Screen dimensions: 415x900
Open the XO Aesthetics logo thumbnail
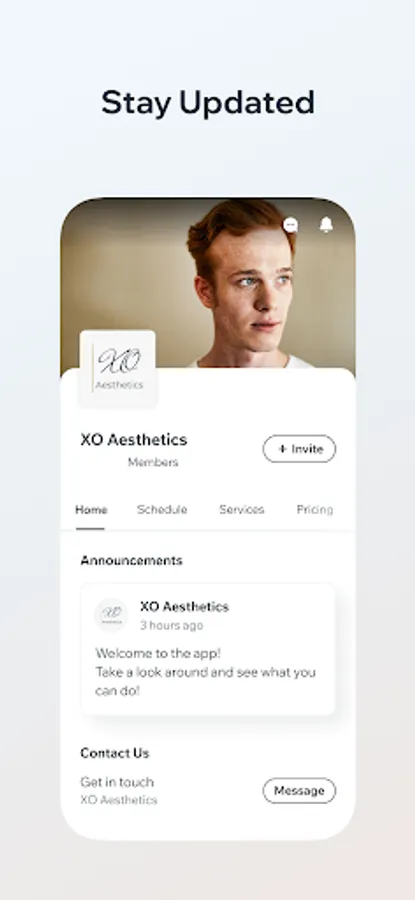118,369
